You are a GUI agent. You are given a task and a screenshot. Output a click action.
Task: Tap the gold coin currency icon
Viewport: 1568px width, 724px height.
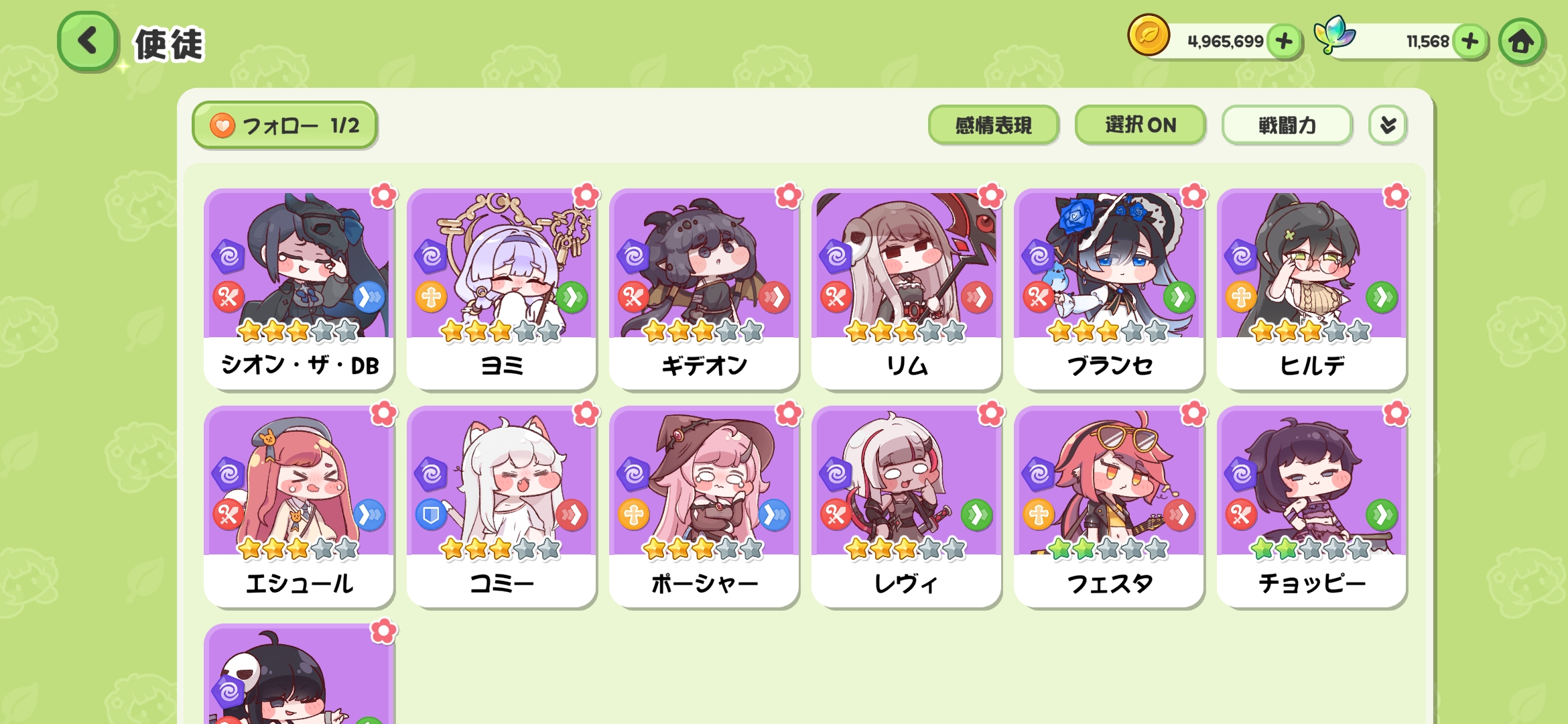1149,35
